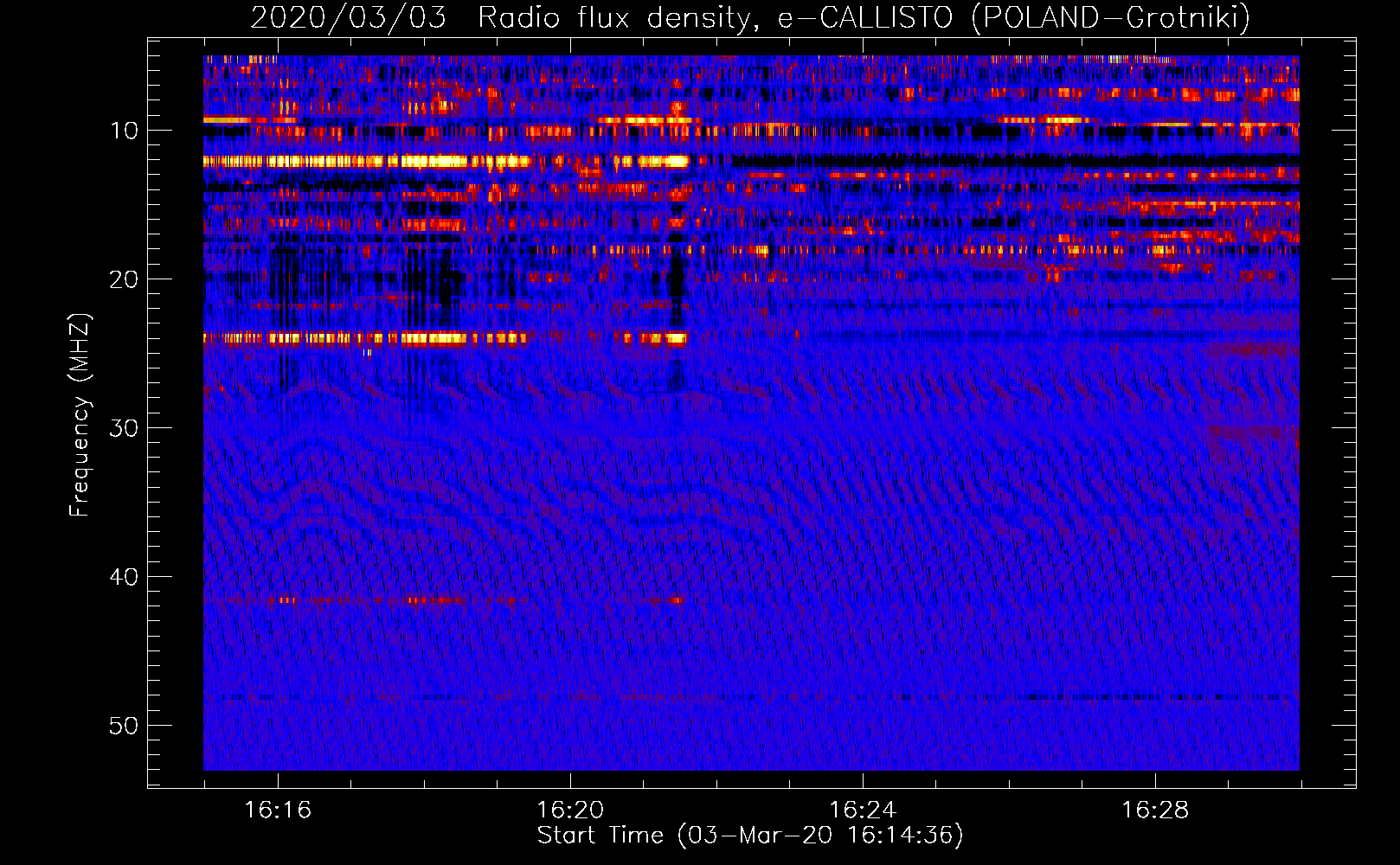1400x865 pixels.
Task: Click the 30 MHz frequency tick label
Action: (x=125, y=428)
